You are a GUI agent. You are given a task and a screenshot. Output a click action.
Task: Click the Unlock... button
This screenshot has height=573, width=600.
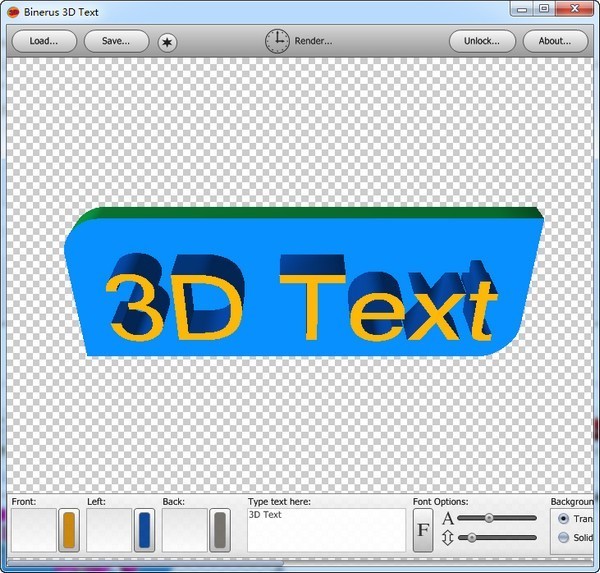[482, 41]
